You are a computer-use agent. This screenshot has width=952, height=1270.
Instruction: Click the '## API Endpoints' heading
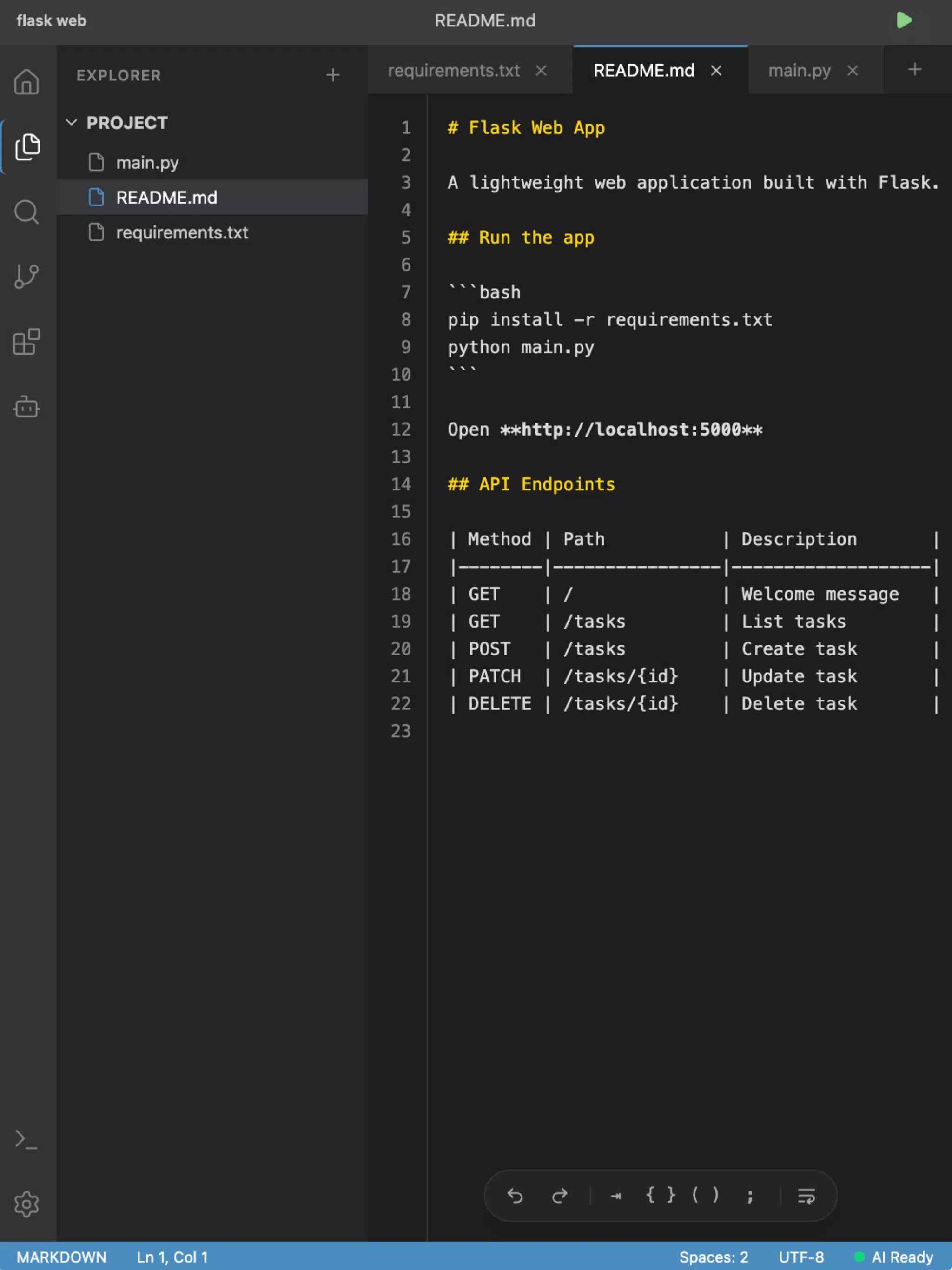[531, 484]
